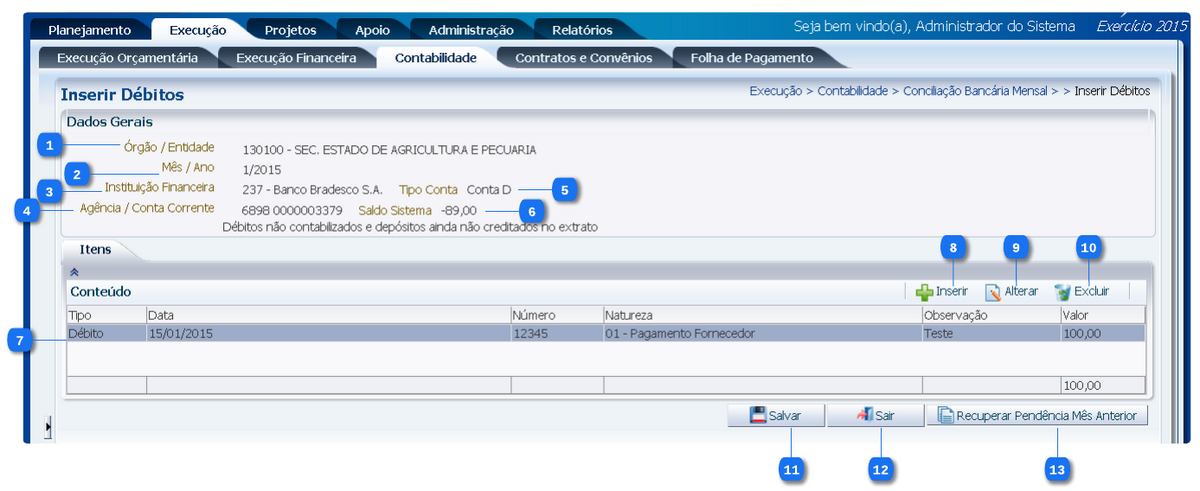Viewport: 1200px width, 491px height.
Task: Click the floppy disk Salvar icon
Action: click(758, 415)
